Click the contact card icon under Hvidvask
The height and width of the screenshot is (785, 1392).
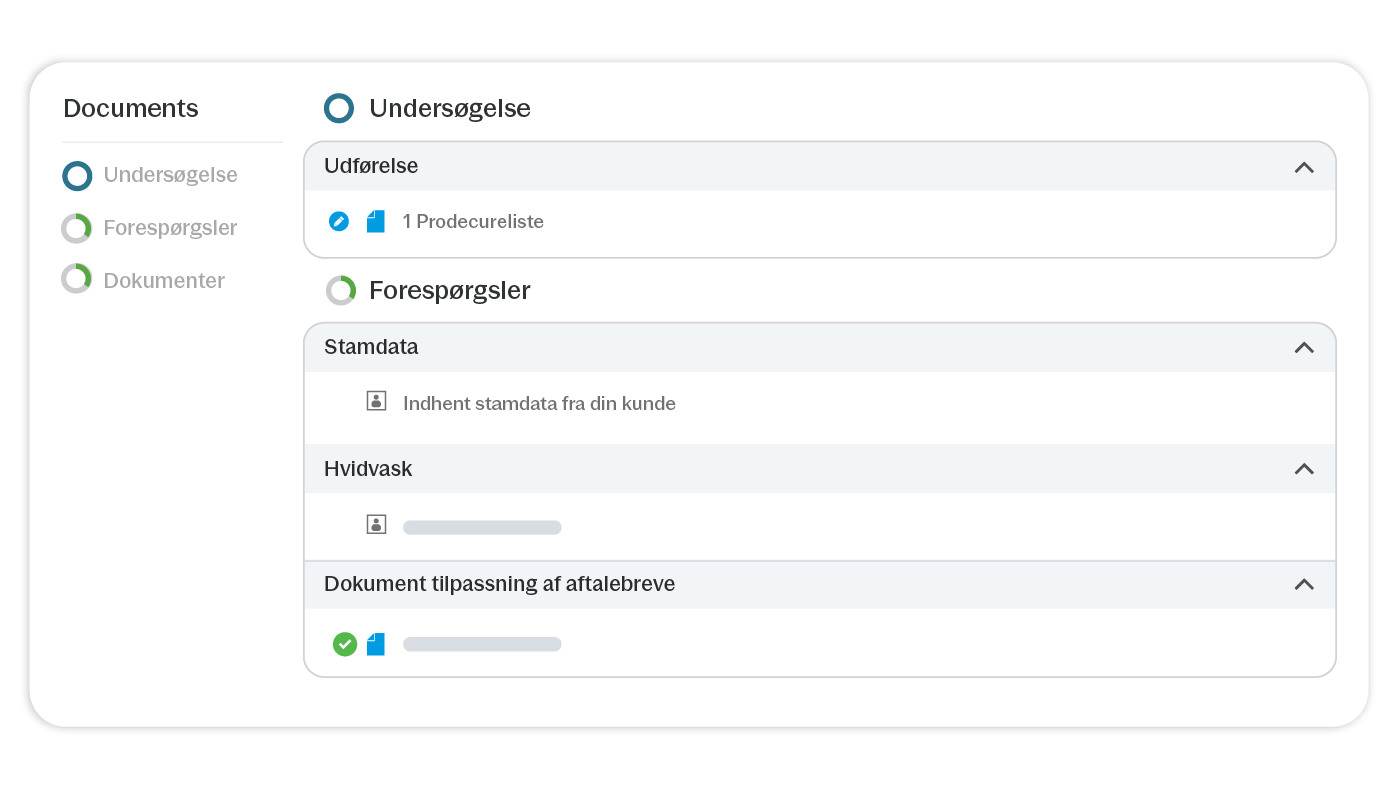point(376,525)
